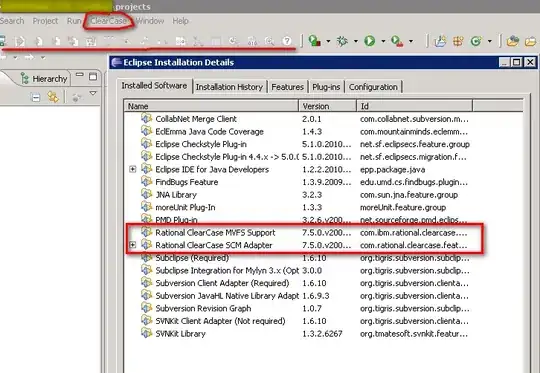The height and width of the screenshot is (373, 540).
Task: Open the ClearCase help question-mark icon
Action: (287, 41)
